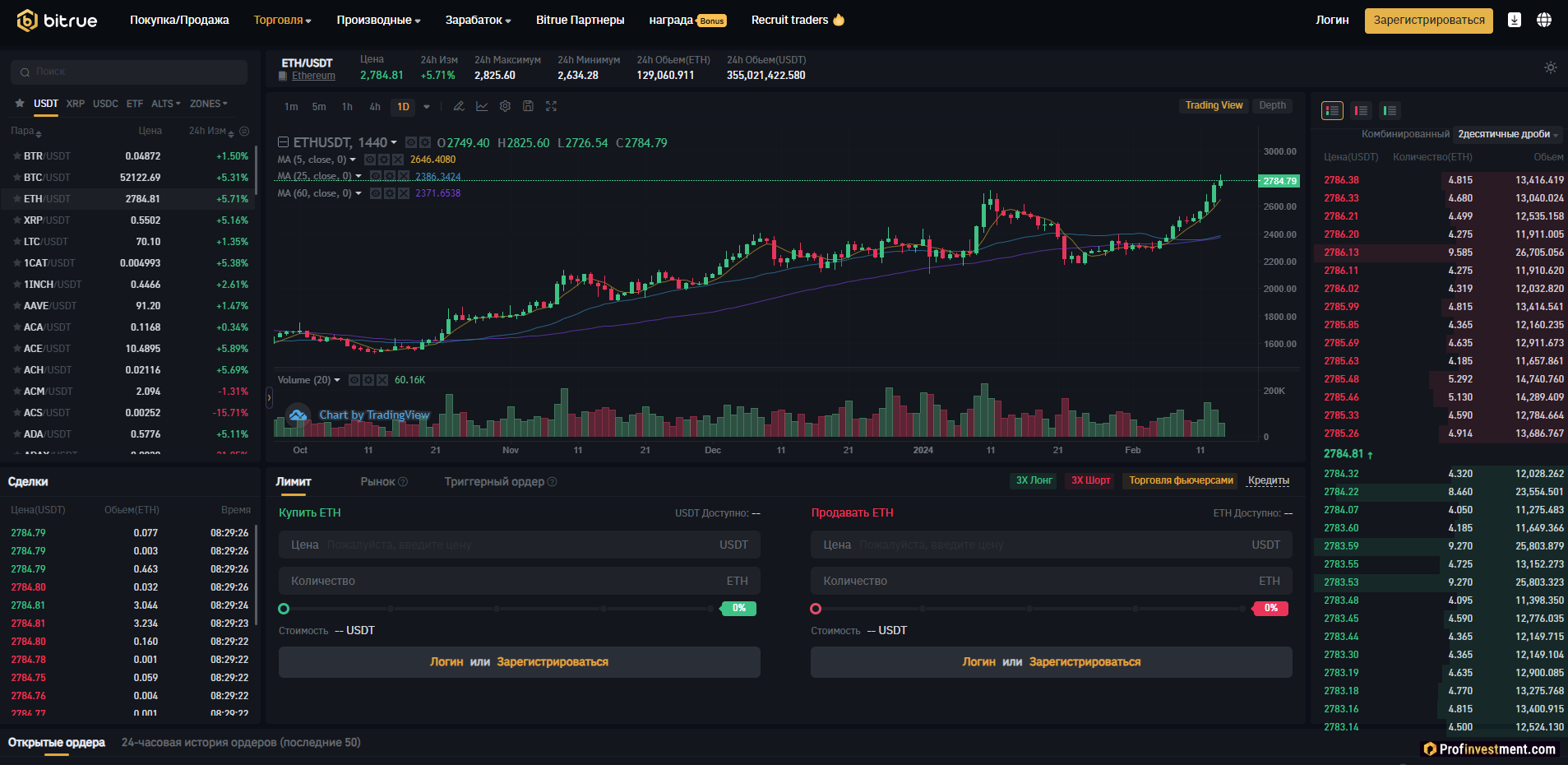This screenshot has height=765, width=1568.
Task: Collapse the left side panel arrow
Action: point(269,398)
